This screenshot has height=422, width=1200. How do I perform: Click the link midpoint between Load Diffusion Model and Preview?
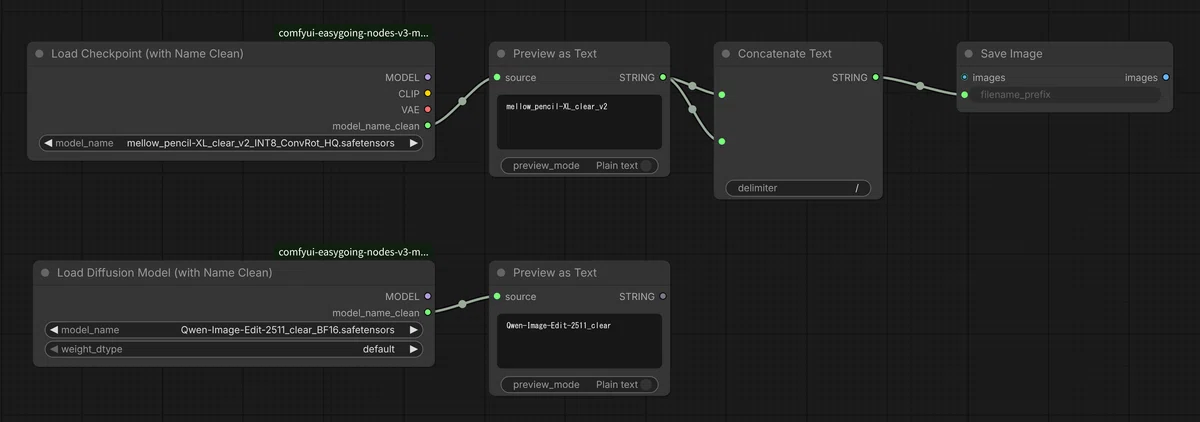pyautogui.click(x=462, y=304)
